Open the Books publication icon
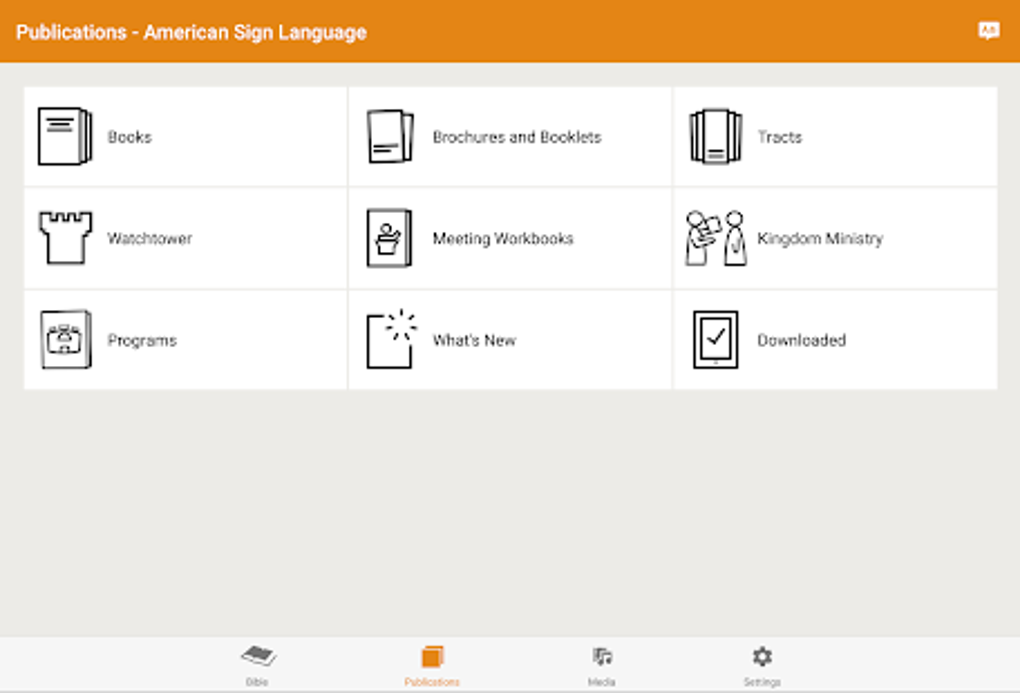 click(62, 136)
